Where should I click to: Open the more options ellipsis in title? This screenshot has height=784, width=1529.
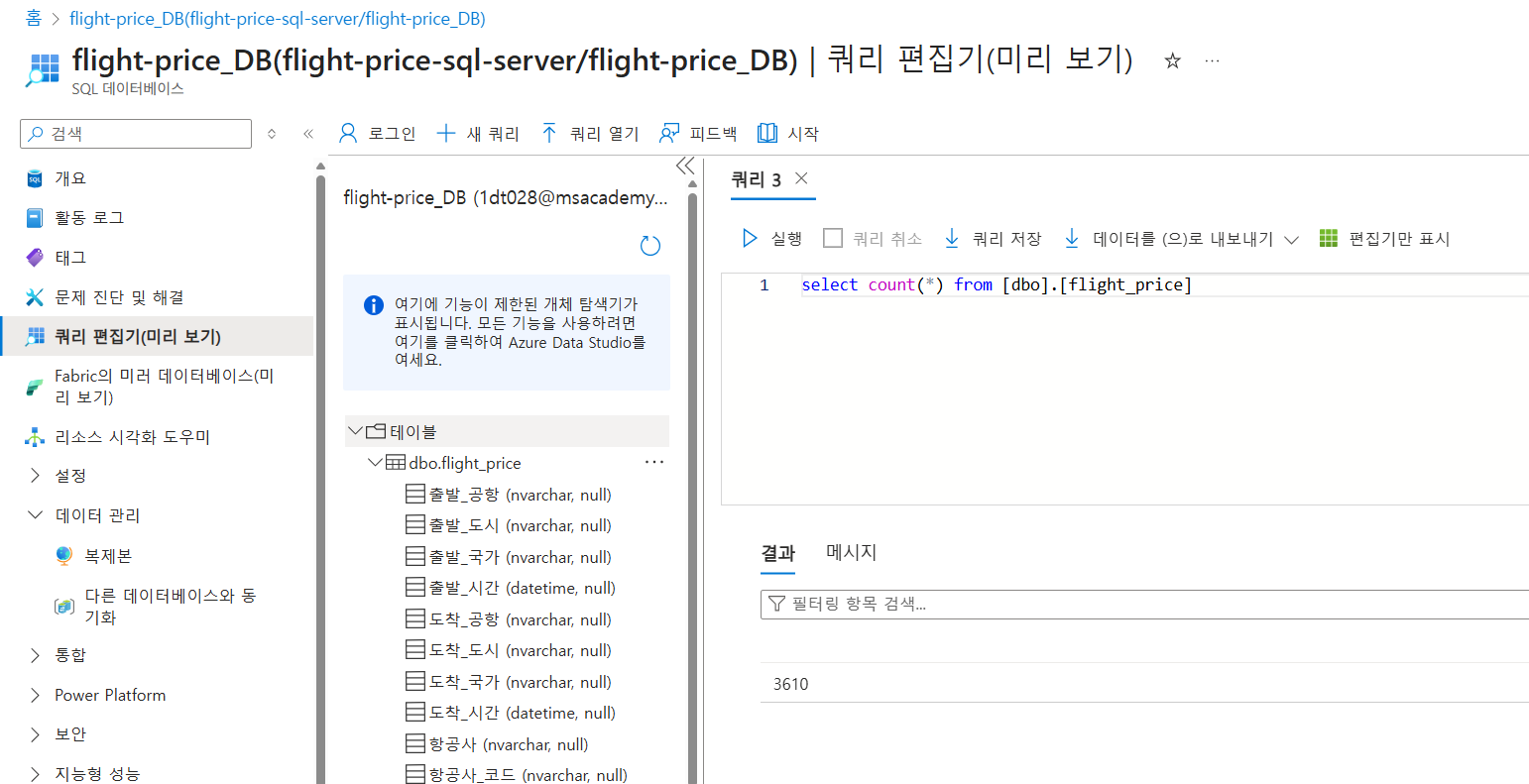1212,60
